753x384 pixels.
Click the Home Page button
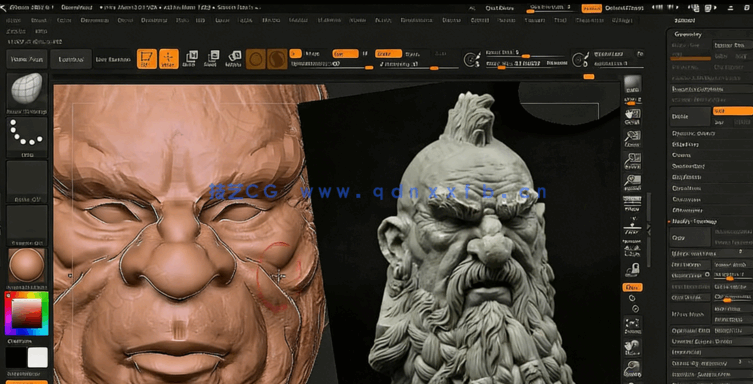coord(27,59)
